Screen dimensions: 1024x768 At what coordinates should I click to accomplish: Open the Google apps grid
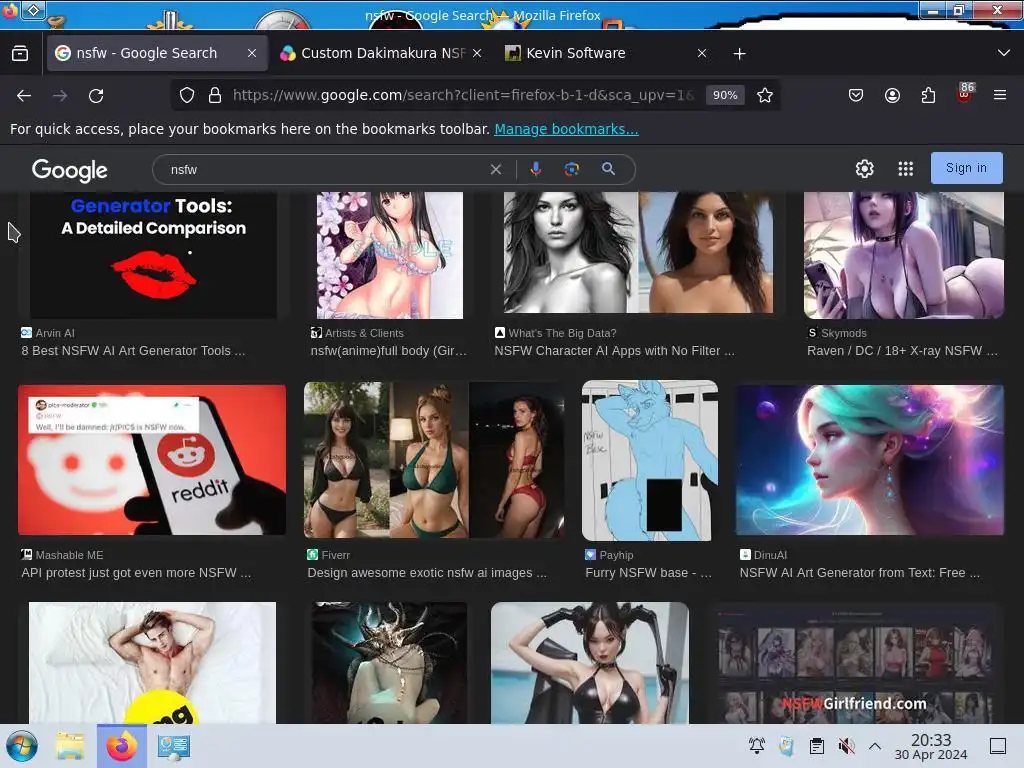(906, 168)
